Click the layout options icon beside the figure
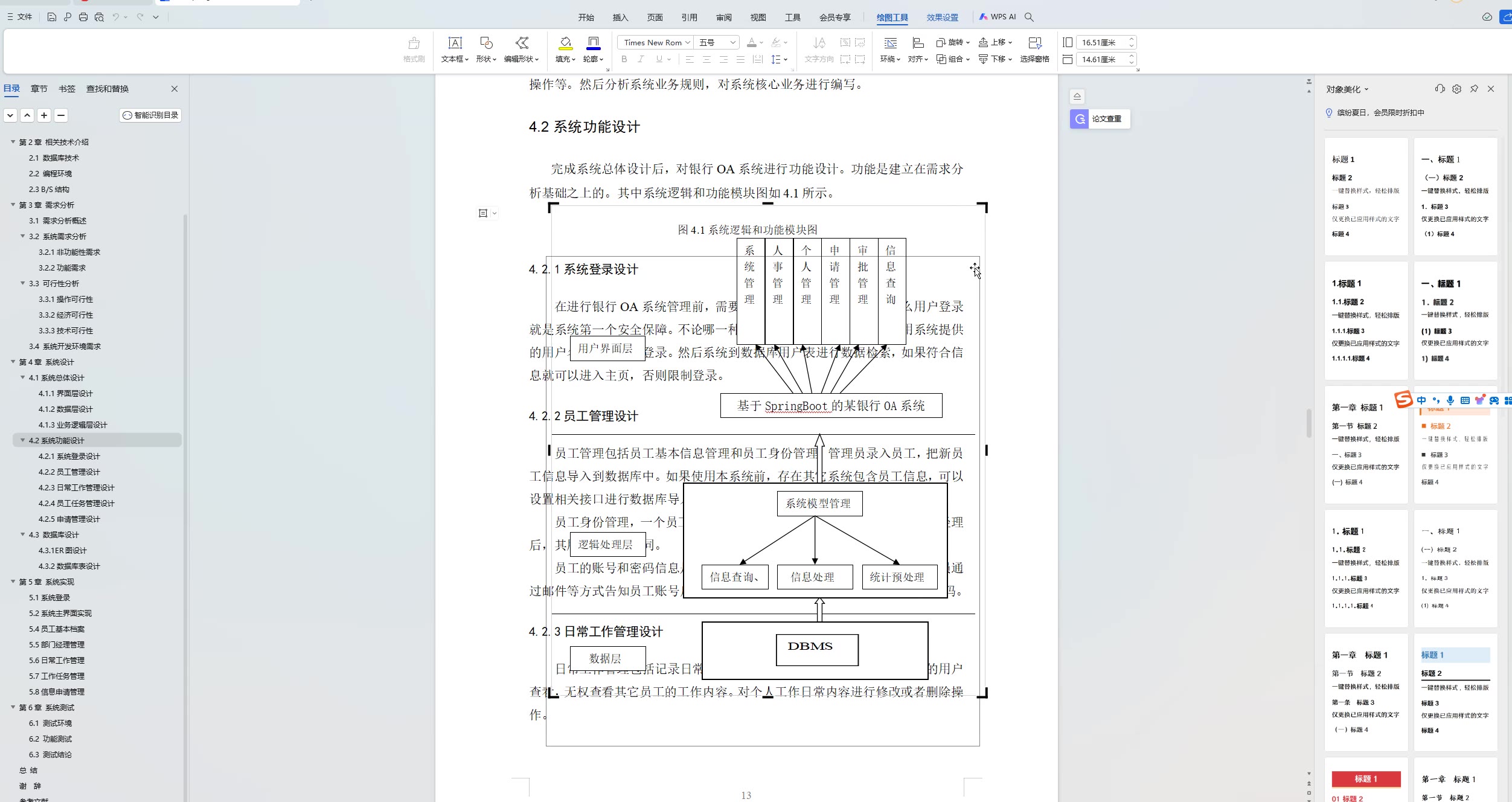Viewport: 1512px width, 802px height. 483,213
